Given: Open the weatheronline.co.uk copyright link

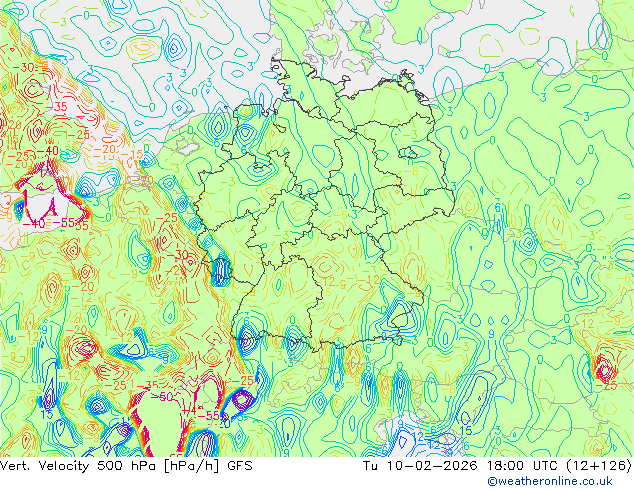Looking at the screenshot, I should point(550,481).
